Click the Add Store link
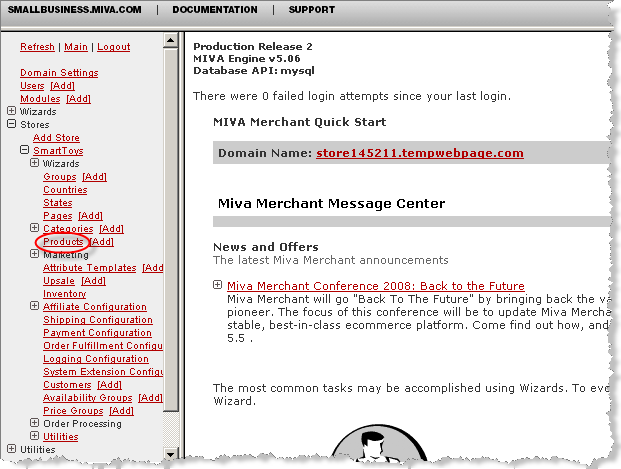 point(56,138)
